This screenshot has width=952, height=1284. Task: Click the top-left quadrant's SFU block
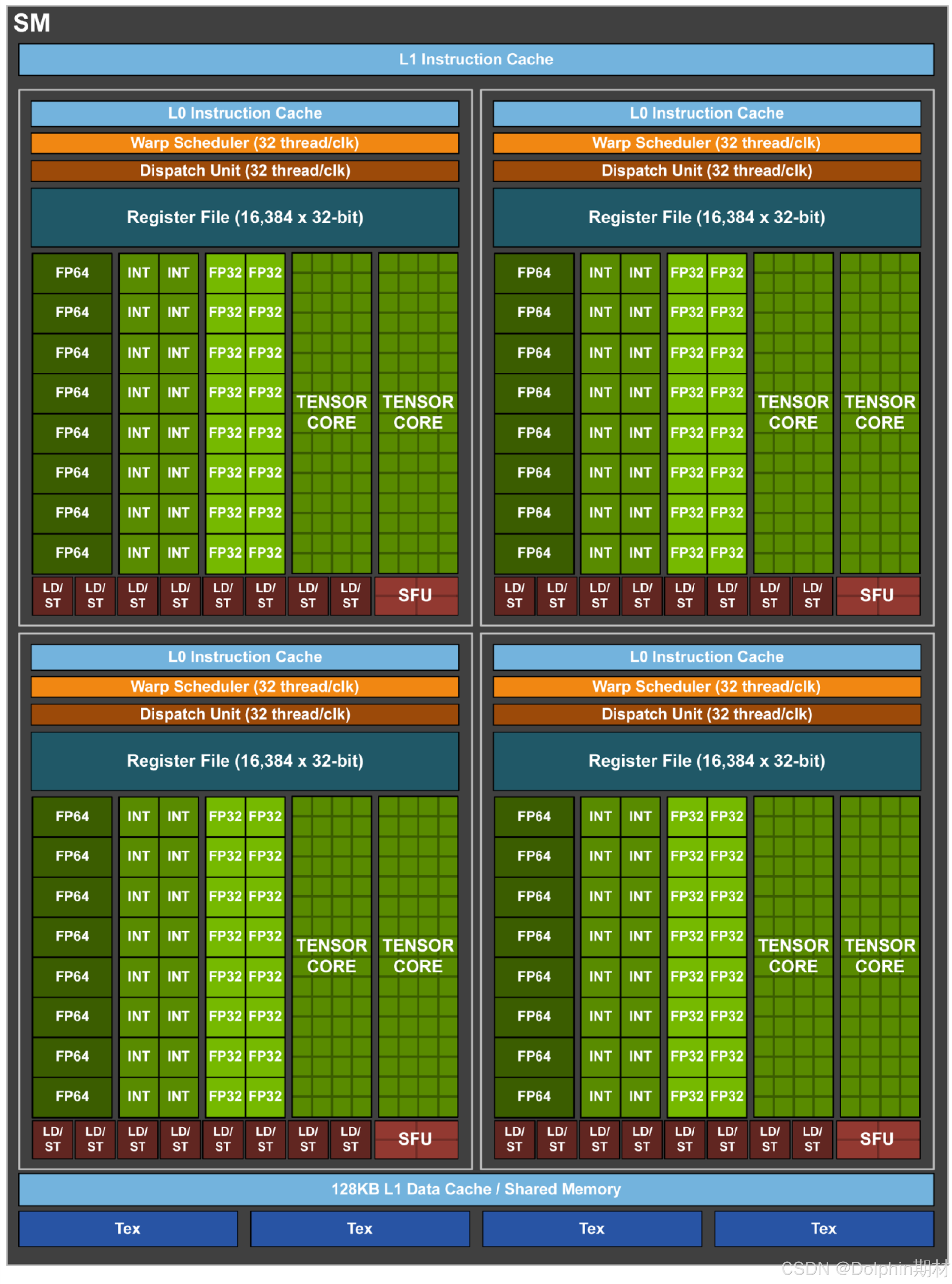[x=416, y=596]
